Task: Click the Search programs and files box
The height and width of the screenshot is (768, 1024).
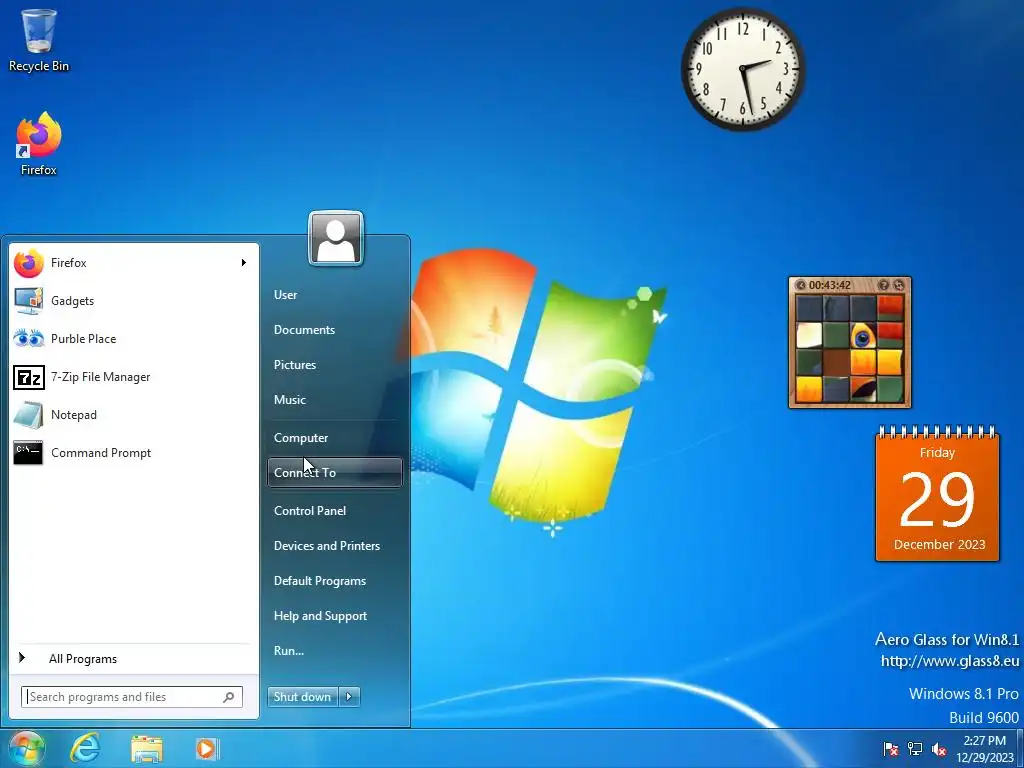Action: coord(131,697)
